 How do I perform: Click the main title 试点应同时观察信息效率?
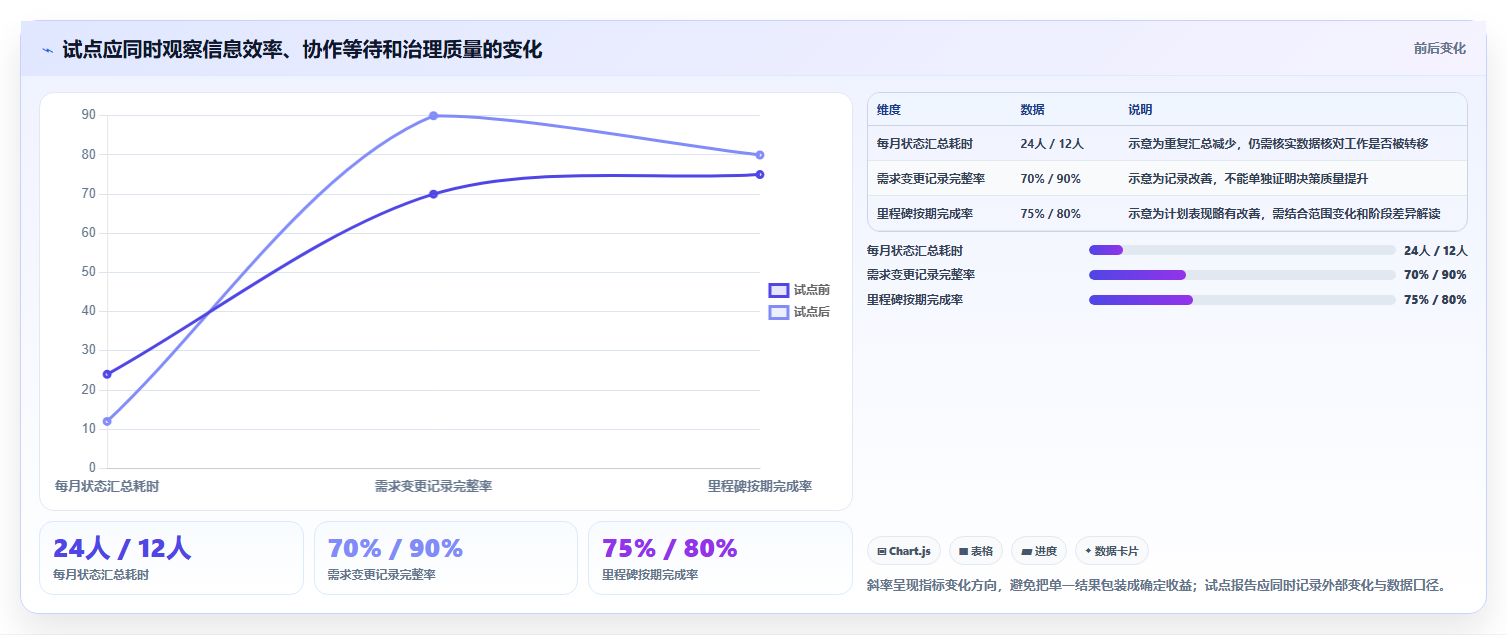pos(302,50)
